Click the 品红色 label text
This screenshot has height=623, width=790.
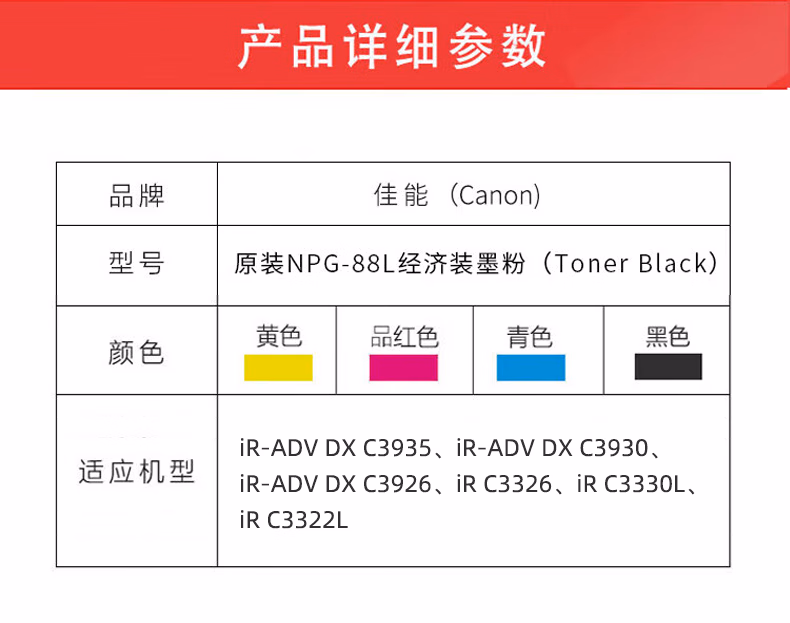click(404, 337)
